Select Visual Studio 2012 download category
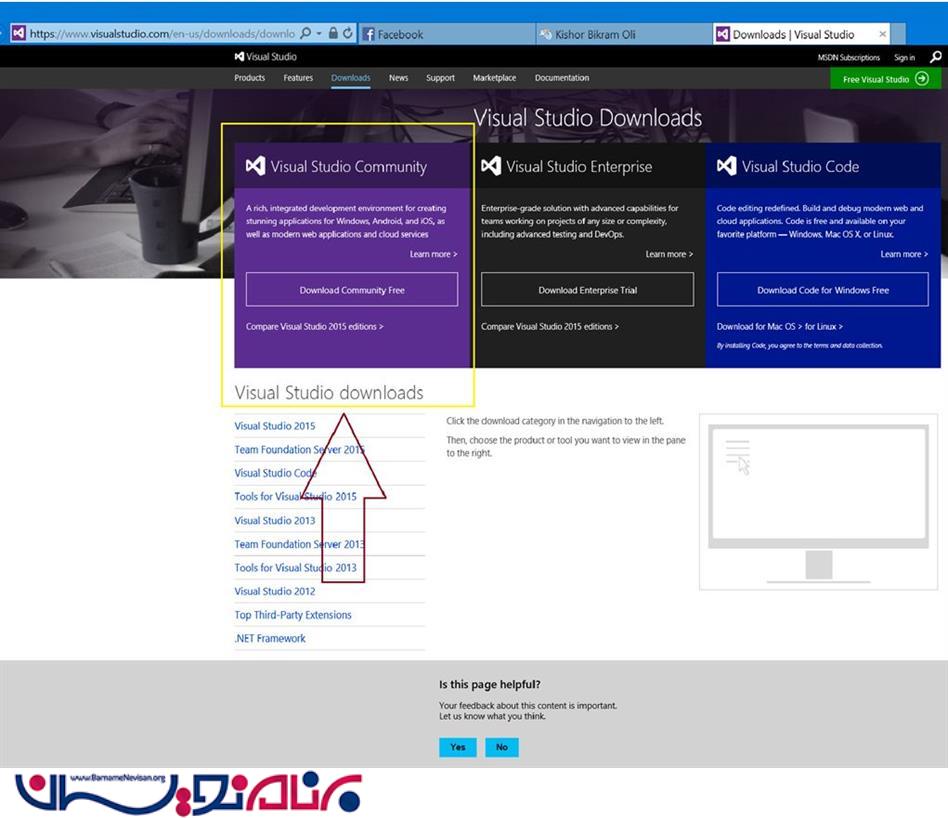Viewport: 948px width, 818px height. 274,591
